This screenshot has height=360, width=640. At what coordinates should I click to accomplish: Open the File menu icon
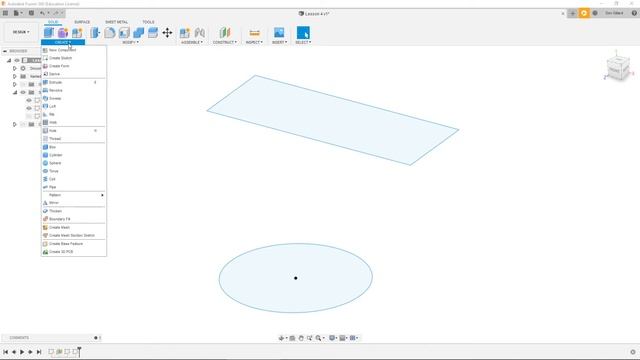point(18,13)
